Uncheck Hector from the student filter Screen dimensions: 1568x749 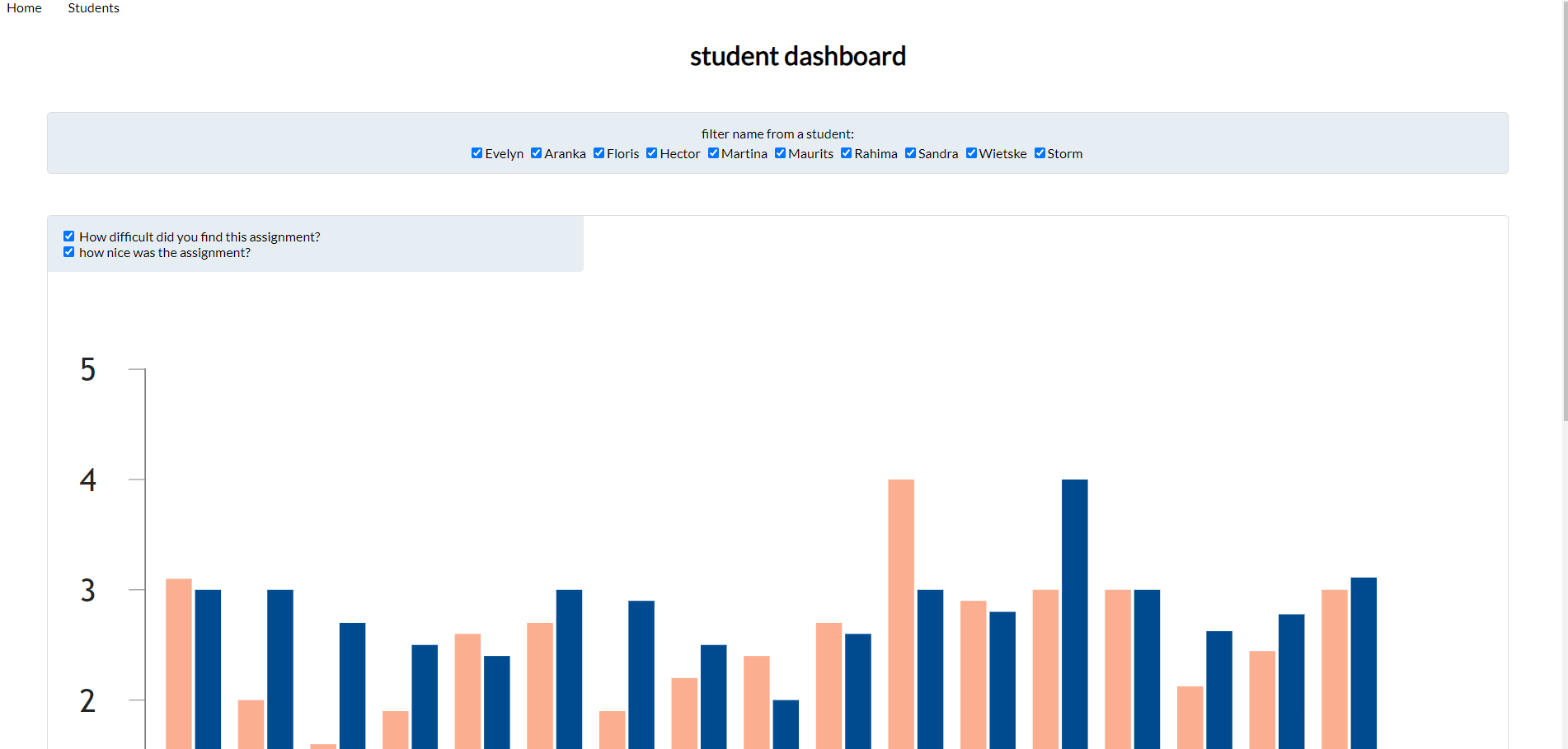(x=651, y=152)
